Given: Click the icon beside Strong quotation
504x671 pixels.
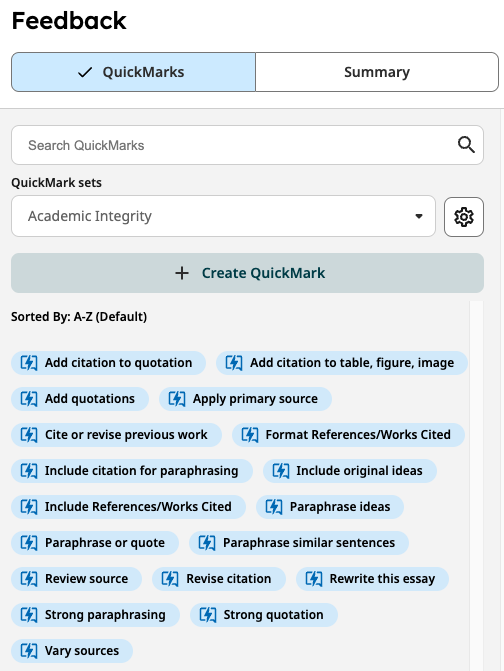Looking at the screenshot, I should tap(208, 615).
